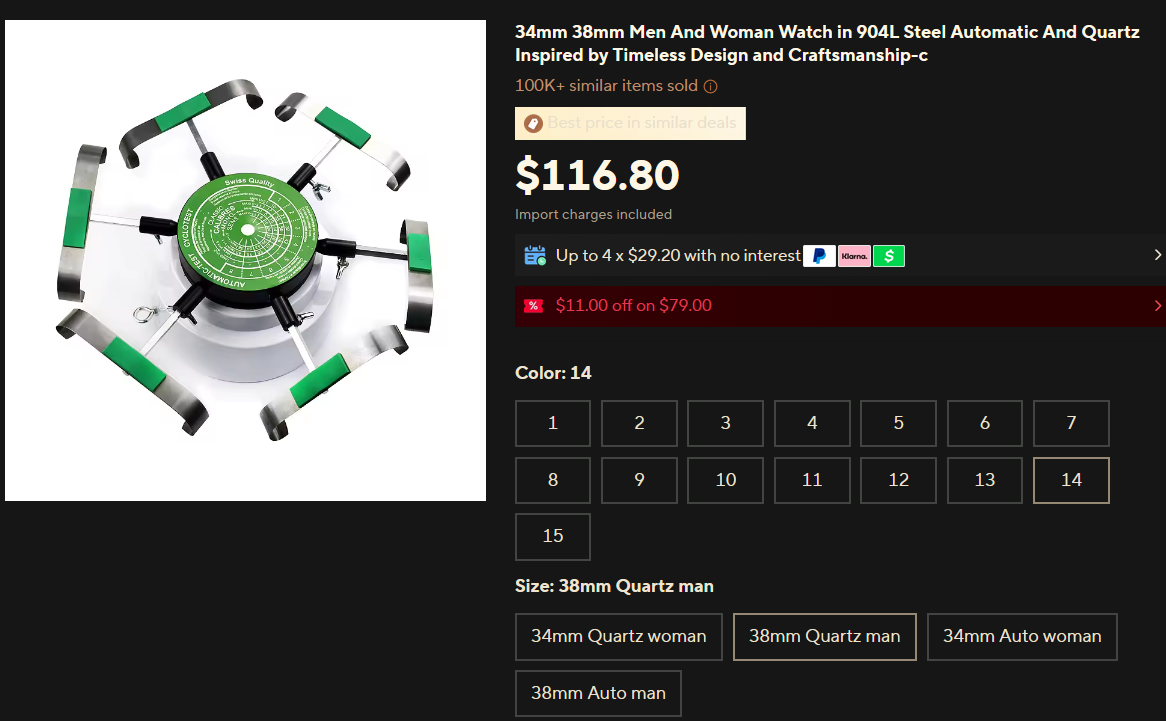The height and width of the screenshot is (721, 1166).
Task: Expand the installment payment options chevron
Action: click(1157, 255)
